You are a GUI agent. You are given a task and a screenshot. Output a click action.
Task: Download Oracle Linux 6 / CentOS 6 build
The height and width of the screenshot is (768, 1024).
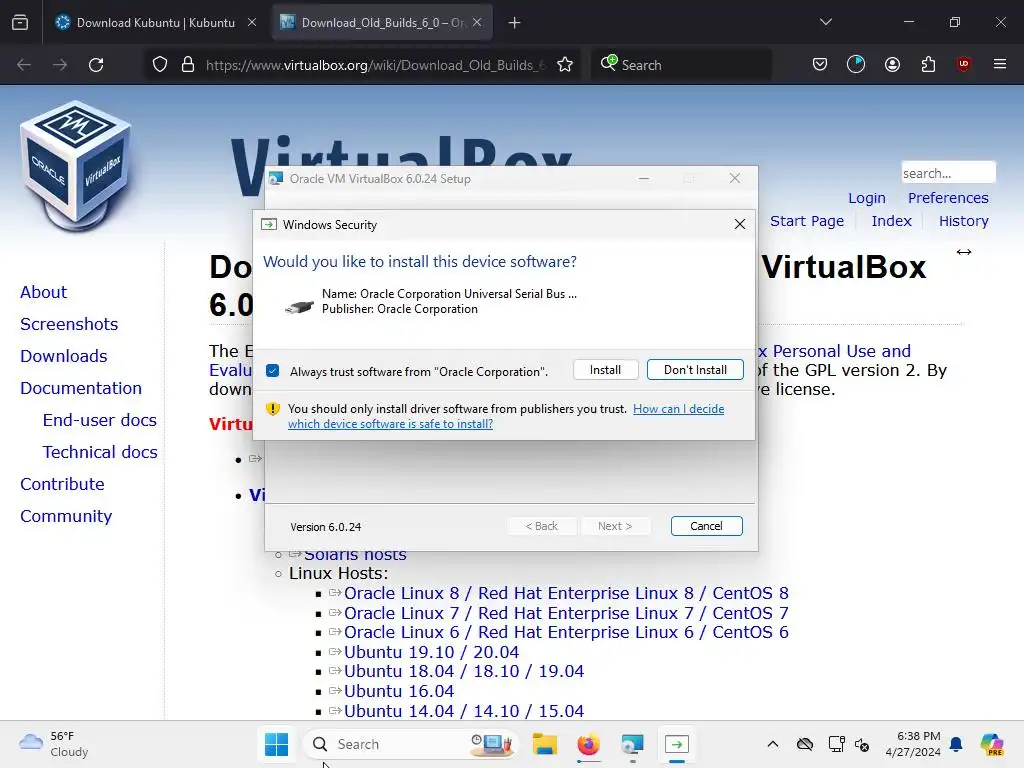coord(566,632)
